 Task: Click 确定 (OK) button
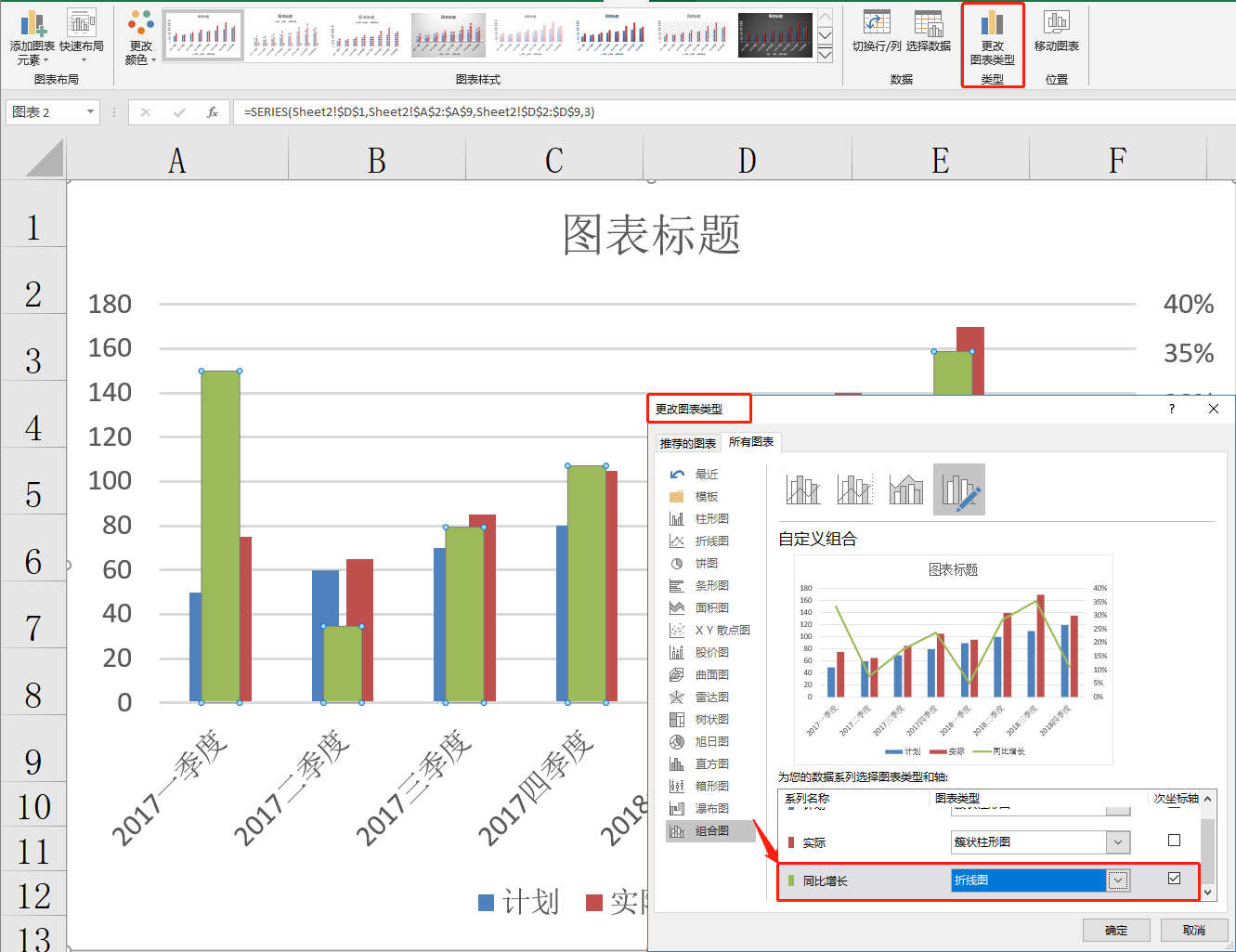[x=1116, y=930]
